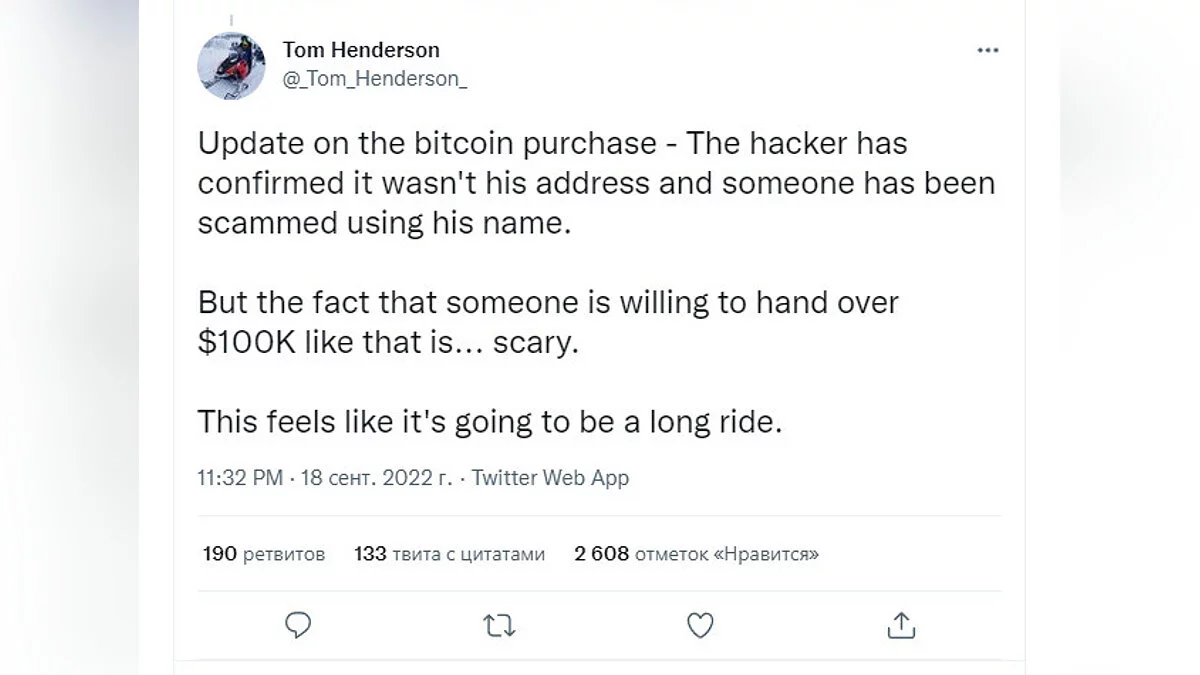Click the reply speech bubble icon
The height and width of the screenshot is (675, 1200).
298,625
